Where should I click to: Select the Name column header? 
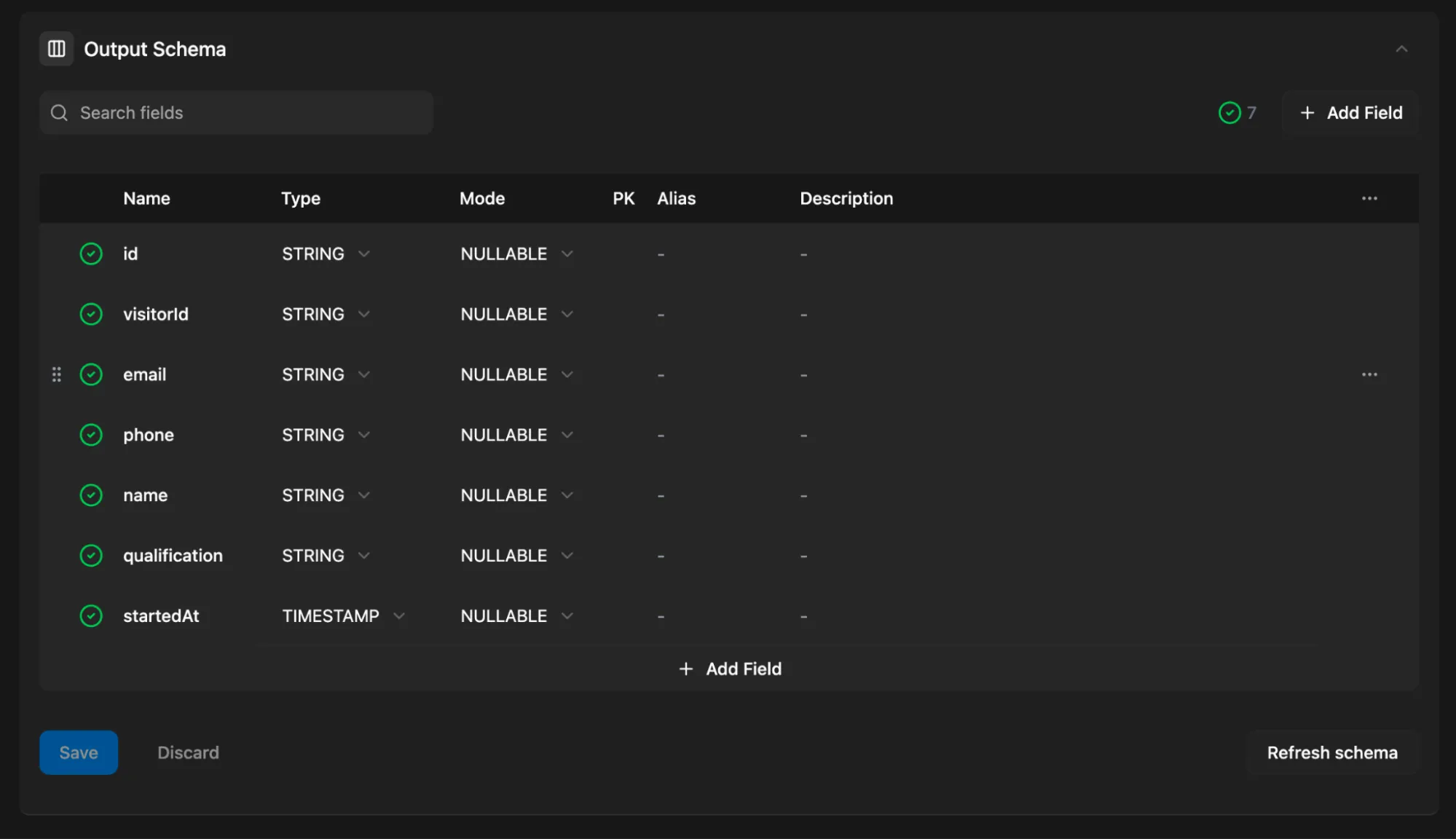(146, 198)
